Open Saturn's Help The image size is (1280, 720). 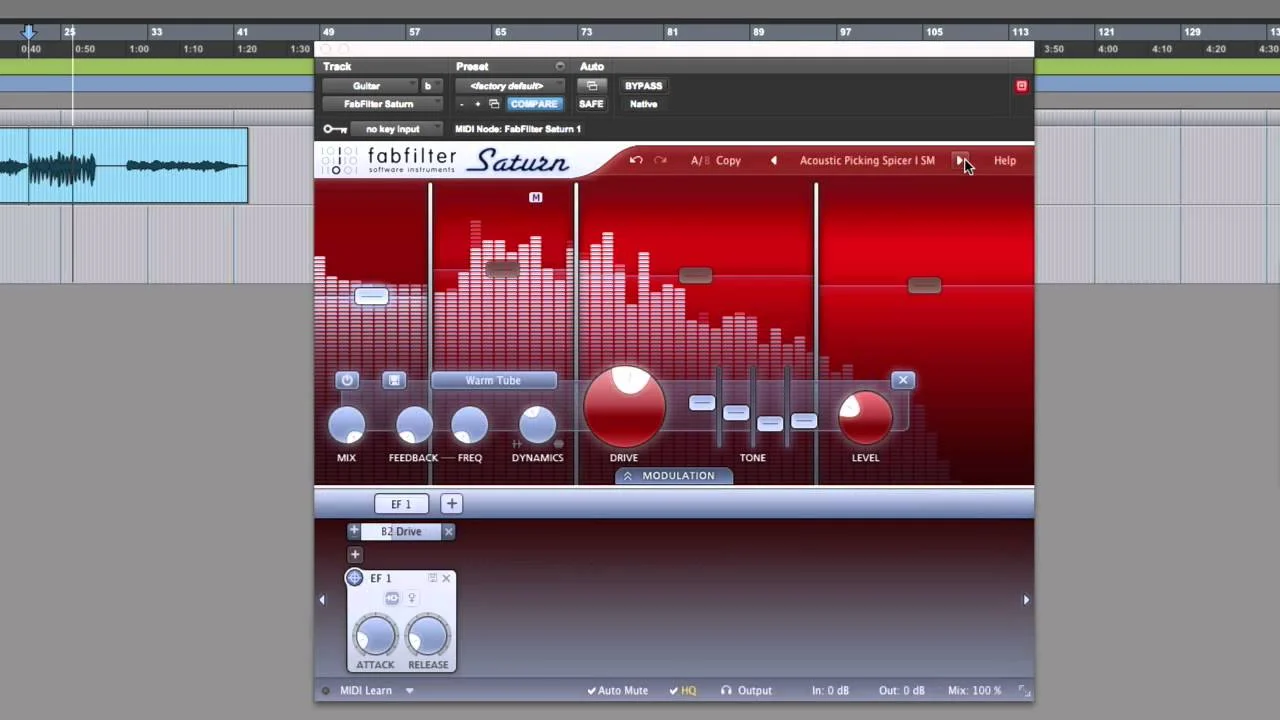coord(1004,160)
